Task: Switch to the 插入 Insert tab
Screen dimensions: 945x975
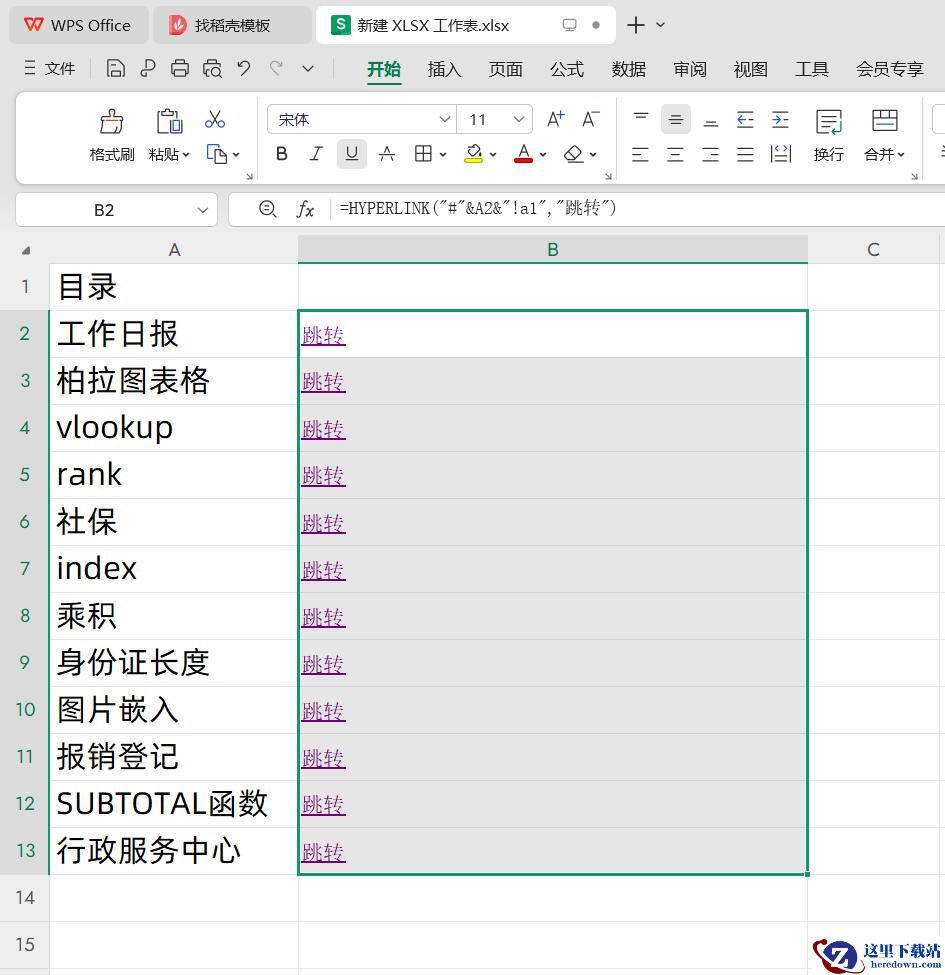Action: pyautogui.click(x=445, y=69)
